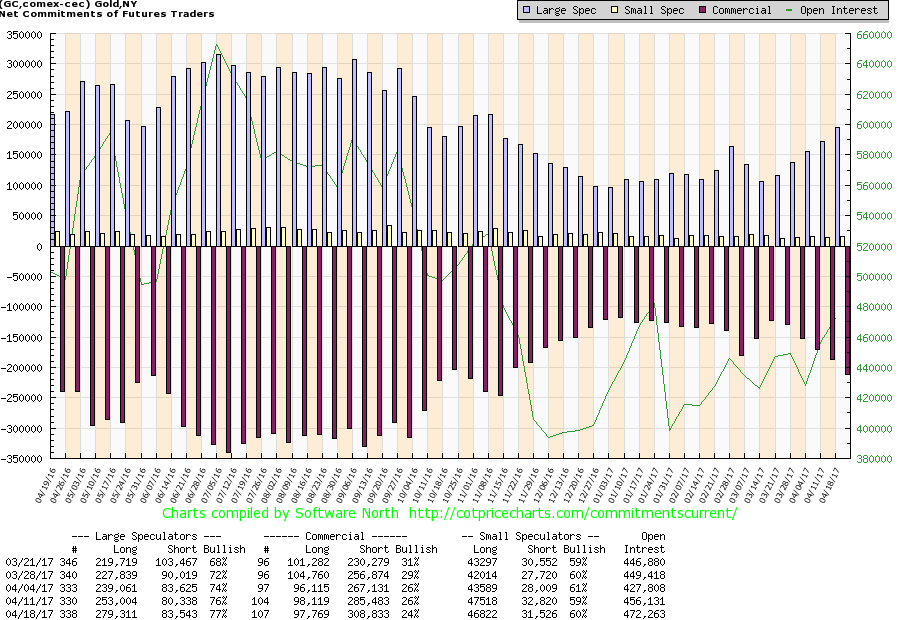Select the Open Interest legend label

tap(843, 10)
